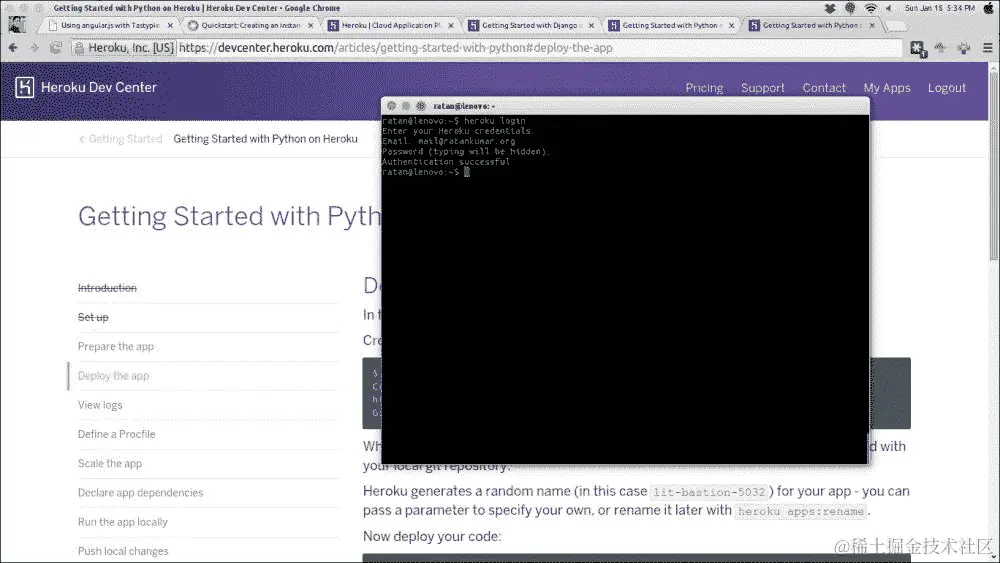1000x563 pixels.
Task: Select 'Declare app dependencies' sidebar item
Action: click(140, 493)
